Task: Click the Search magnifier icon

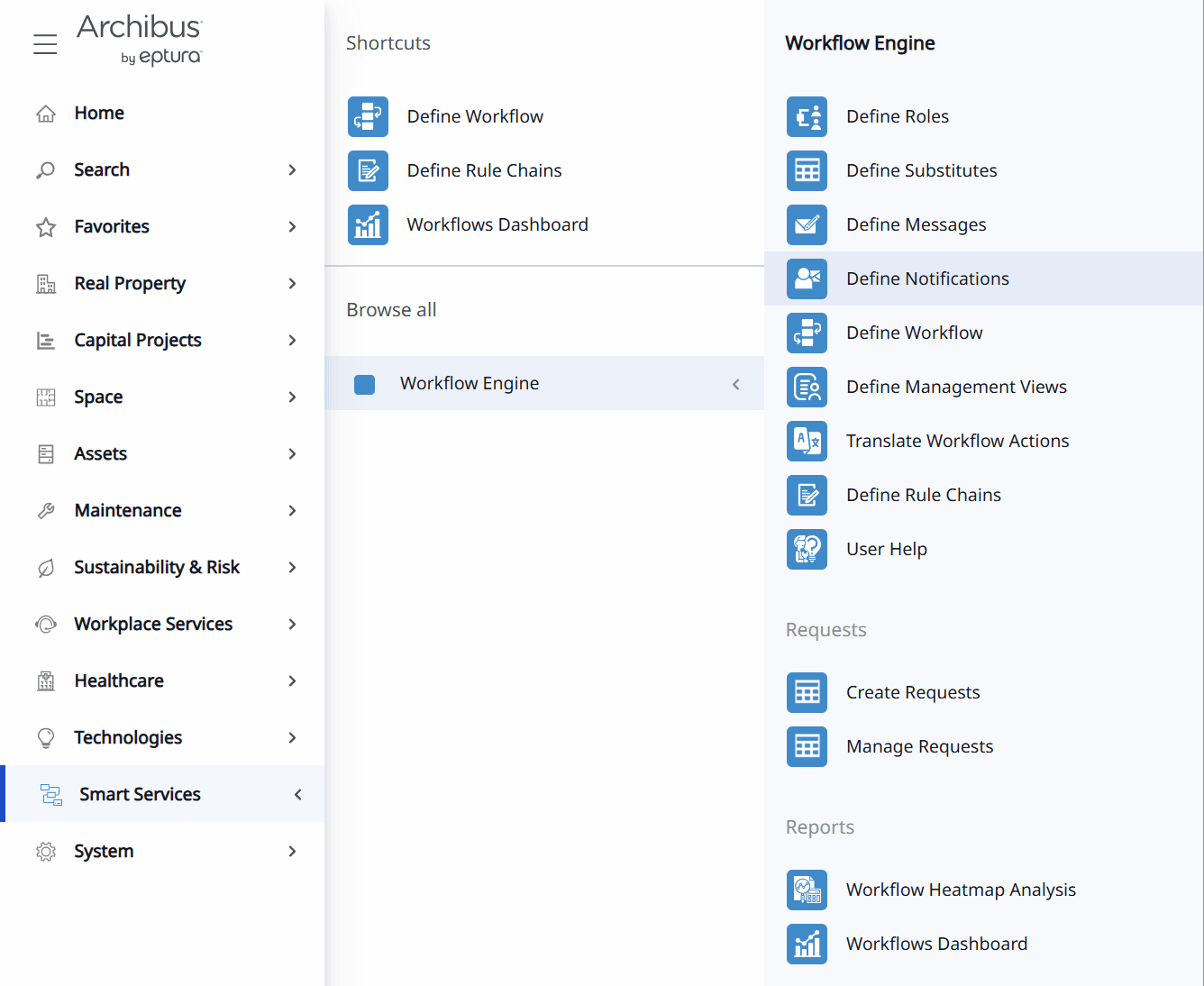Action: (46, 170)
